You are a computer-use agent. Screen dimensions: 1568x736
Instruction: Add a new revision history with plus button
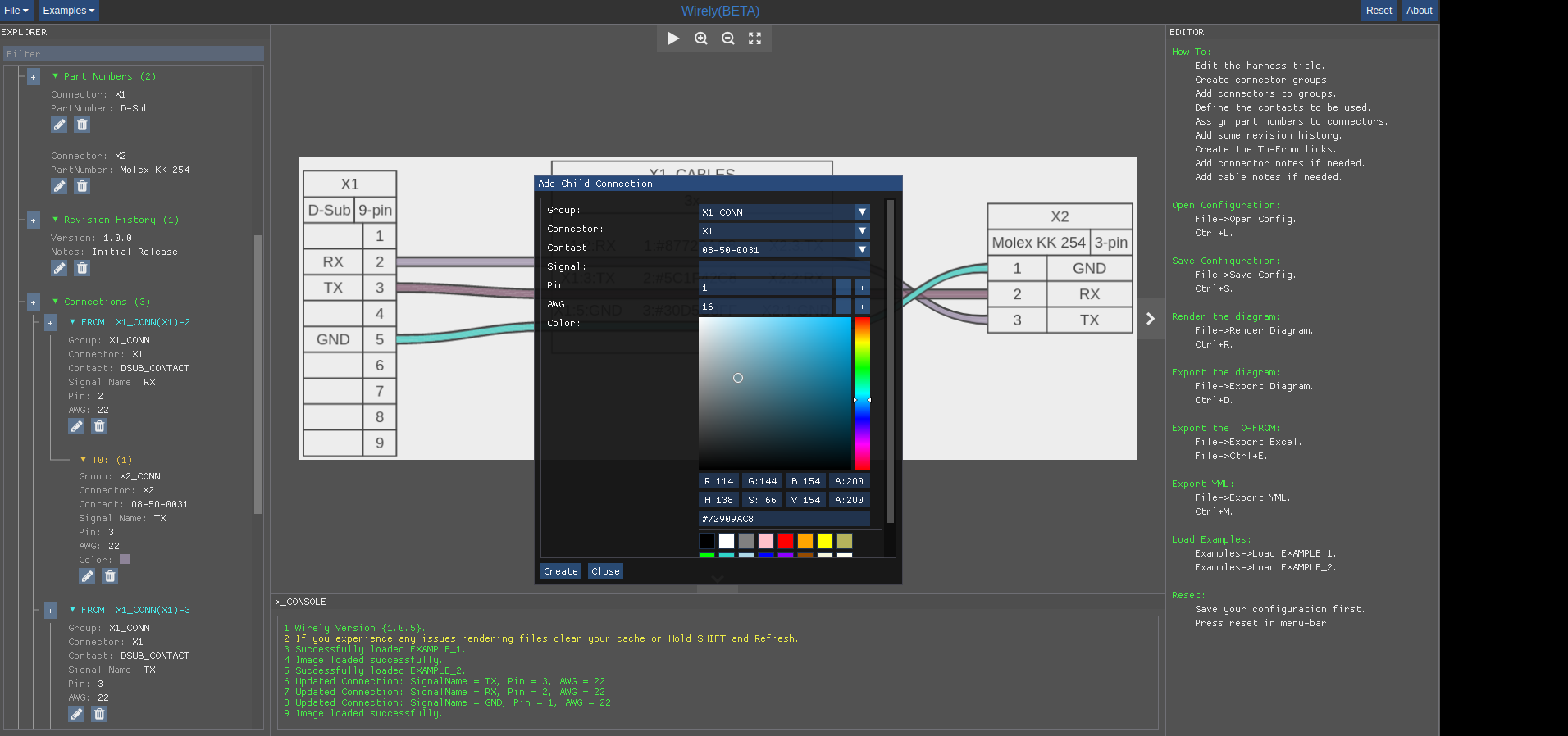[34, 220]
